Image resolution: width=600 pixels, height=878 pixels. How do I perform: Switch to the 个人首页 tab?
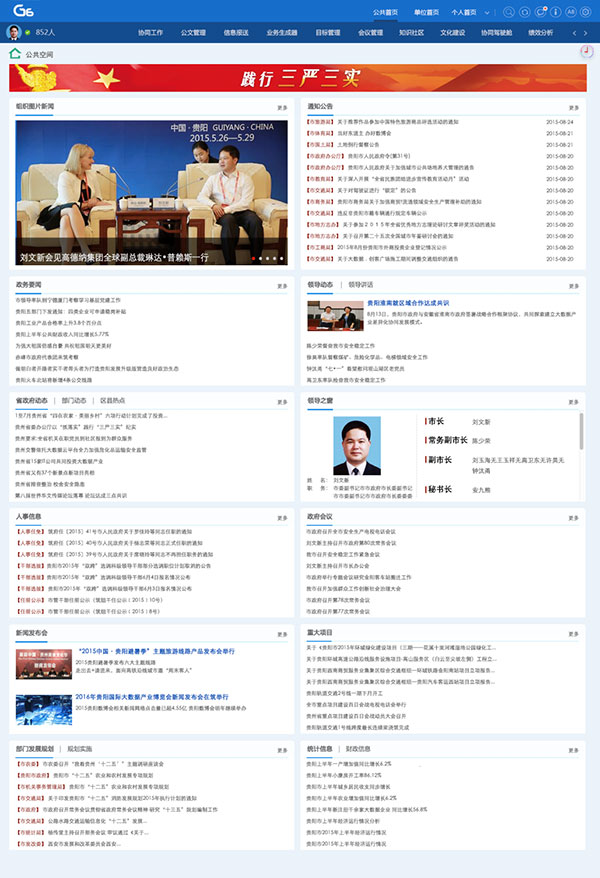tap(464, 12)
